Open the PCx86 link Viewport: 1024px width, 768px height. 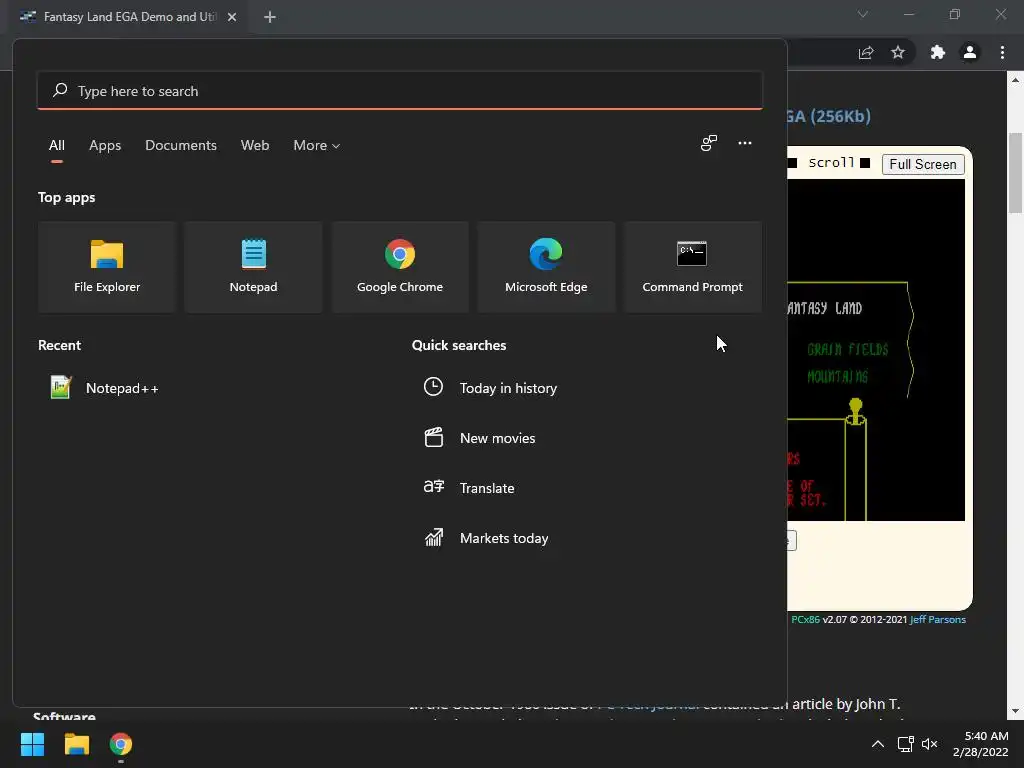point(805,619)
